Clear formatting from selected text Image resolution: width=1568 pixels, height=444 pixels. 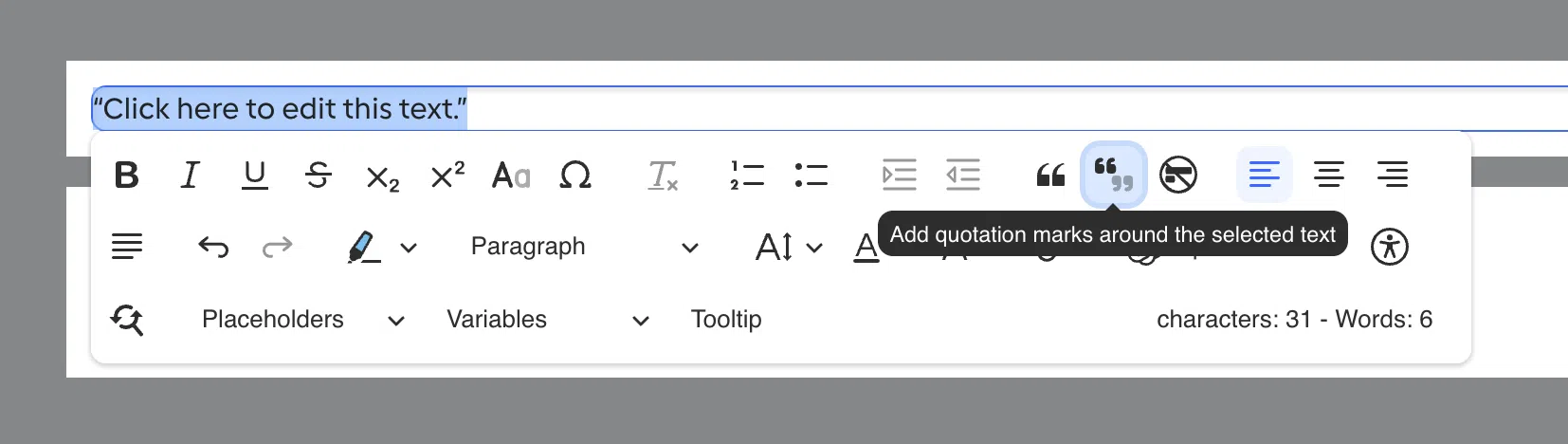663,176
